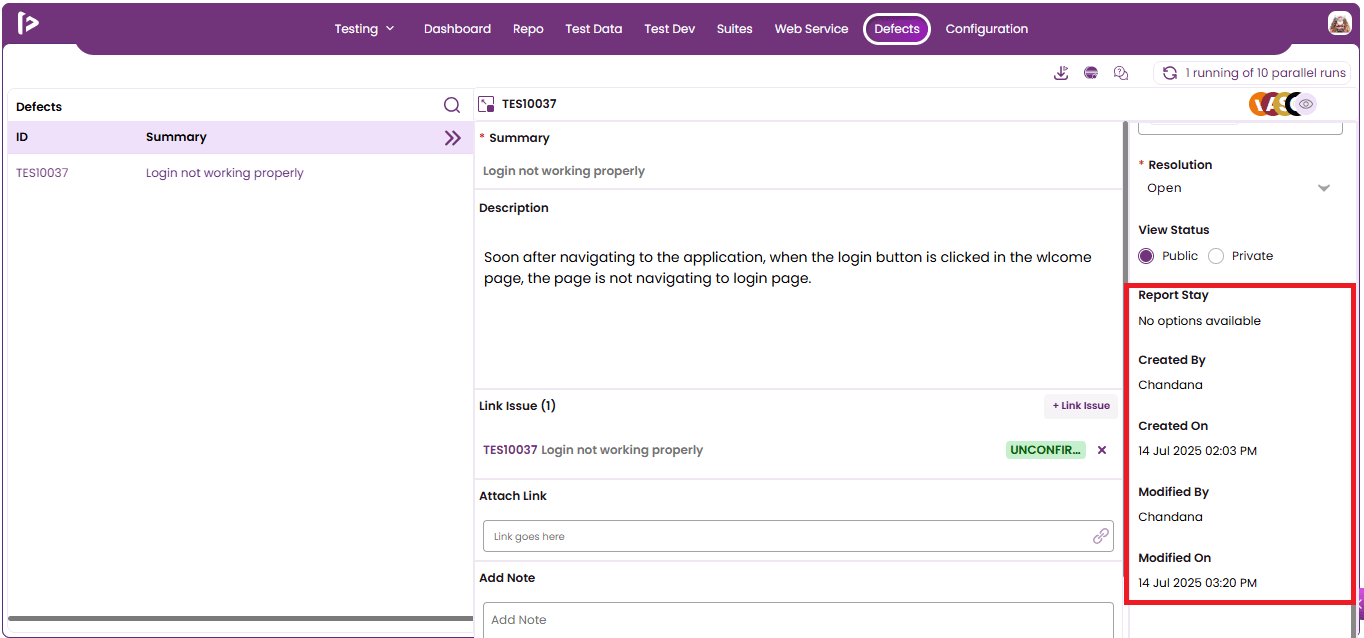
Task: Click the + Link Issue button
Action: 1081,406
